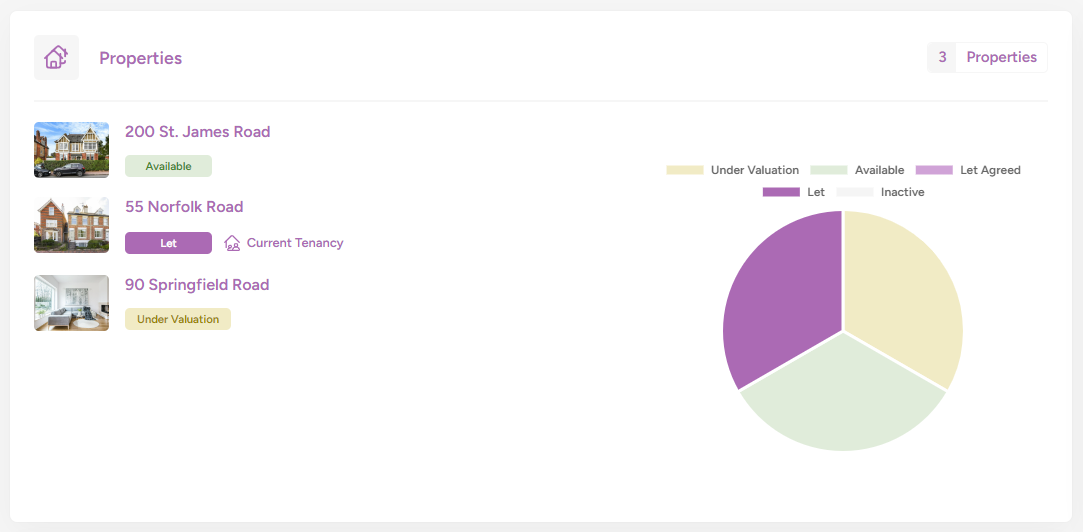The image size is (1083, 532).
Task: Open the 200 St. James Road property
Action: point(197,132)
